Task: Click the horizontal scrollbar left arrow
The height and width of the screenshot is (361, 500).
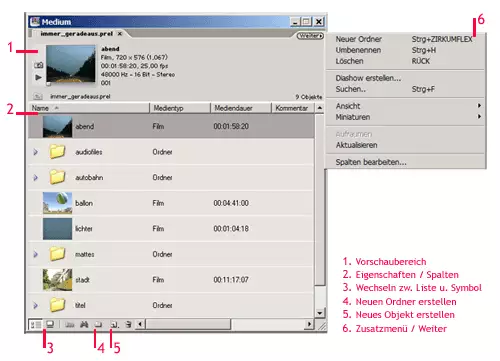Action: point(140,324)
